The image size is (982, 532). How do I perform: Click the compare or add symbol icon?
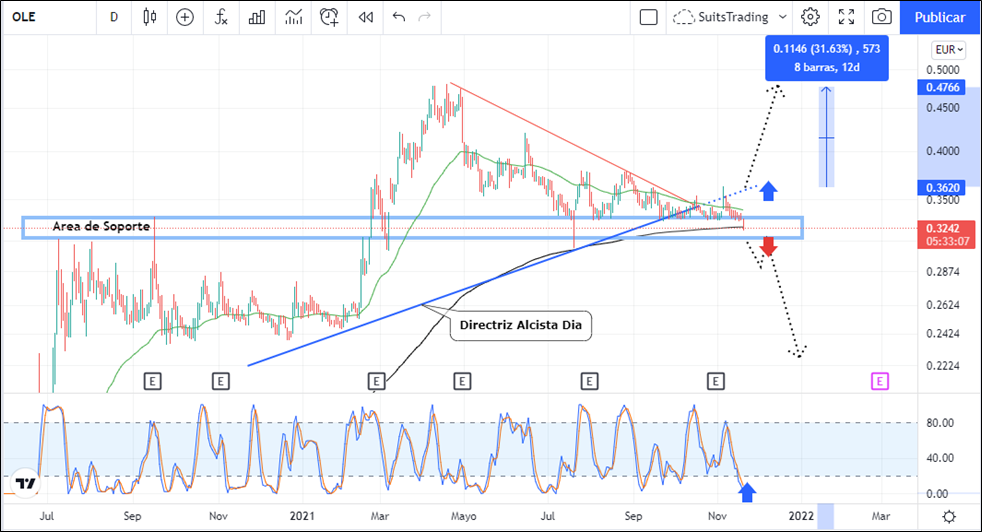click(185, 17)
